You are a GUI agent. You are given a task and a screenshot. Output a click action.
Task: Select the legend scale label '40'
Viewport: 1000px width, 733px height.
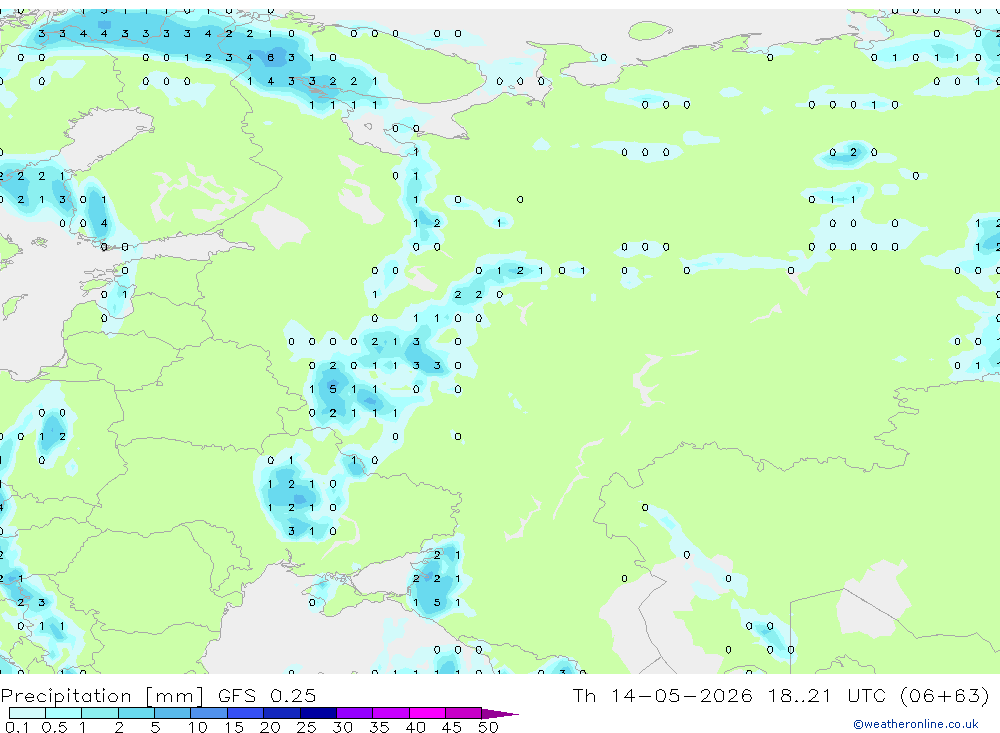[415, 727]
